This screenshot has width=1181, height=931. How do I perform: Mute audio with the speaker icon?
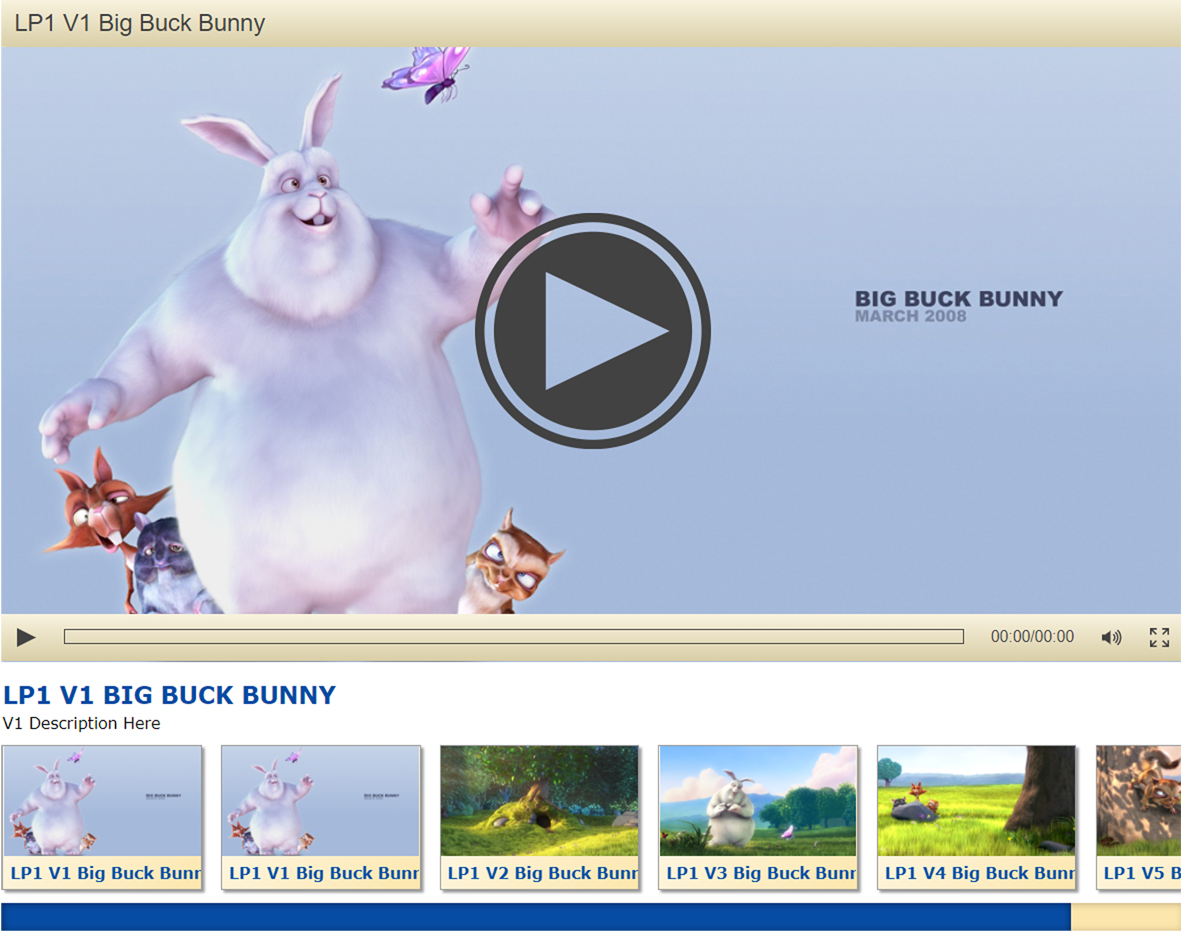1111,637
